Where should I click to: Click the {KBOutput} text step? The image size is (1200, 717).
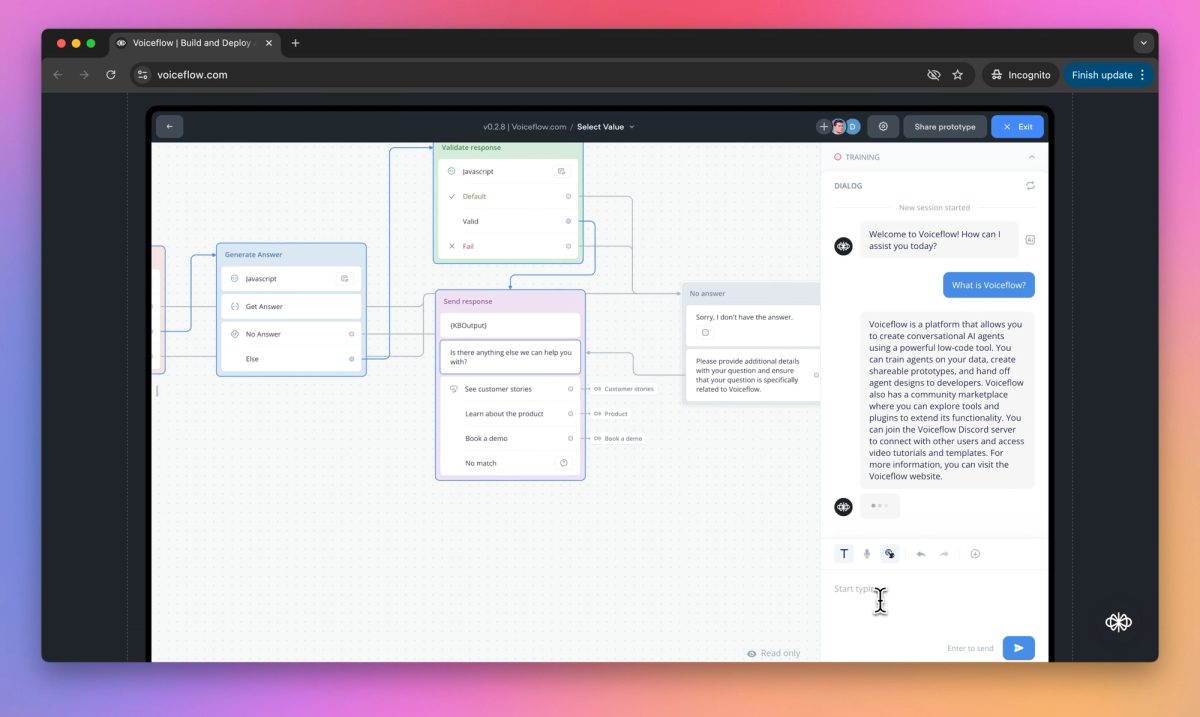point(510,325)
